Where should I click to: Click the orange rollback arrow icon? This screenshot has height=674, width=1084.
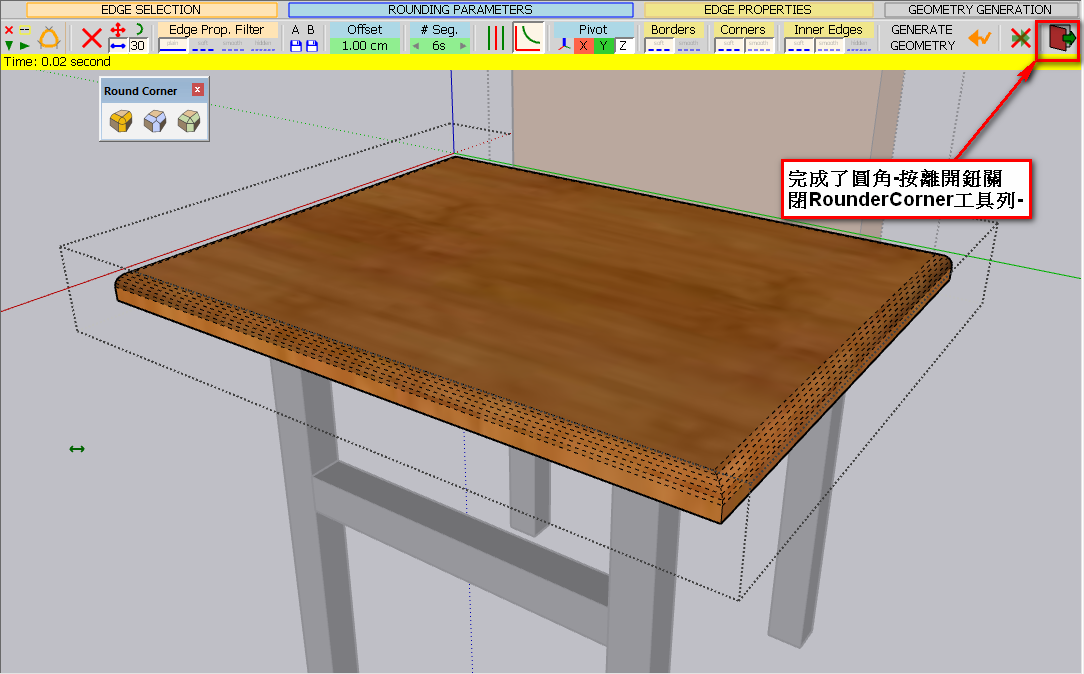click(980, 37)
